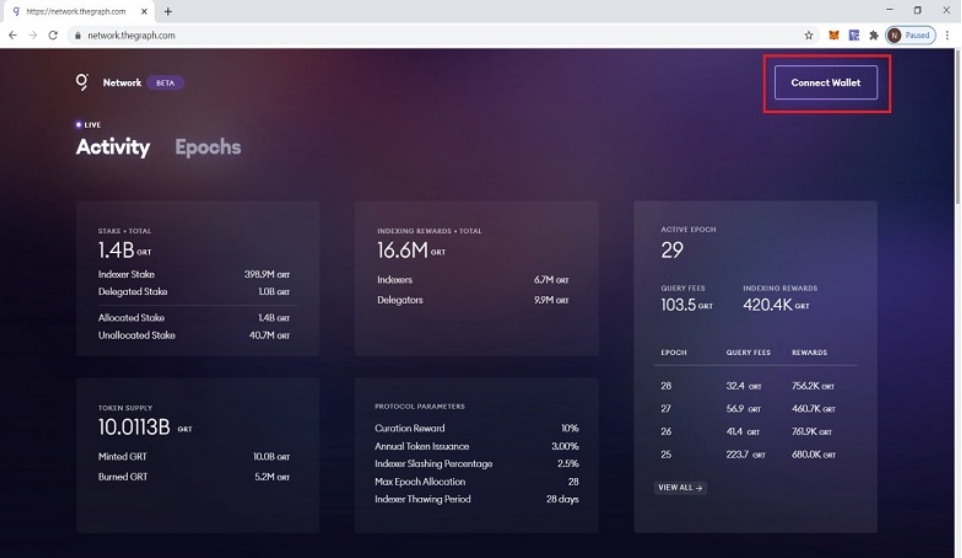Click the Delegated Stake row
962x558 pixels.
(x=194, y=292)
